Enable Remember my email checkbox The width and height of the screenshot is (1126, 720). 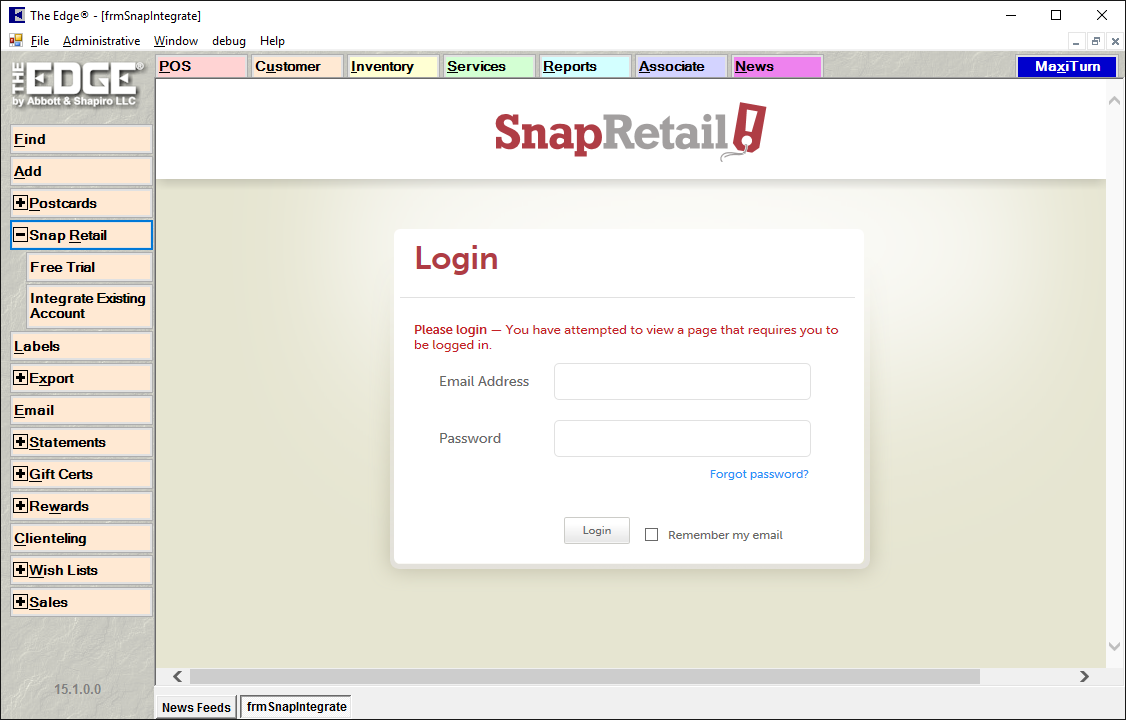652,535
